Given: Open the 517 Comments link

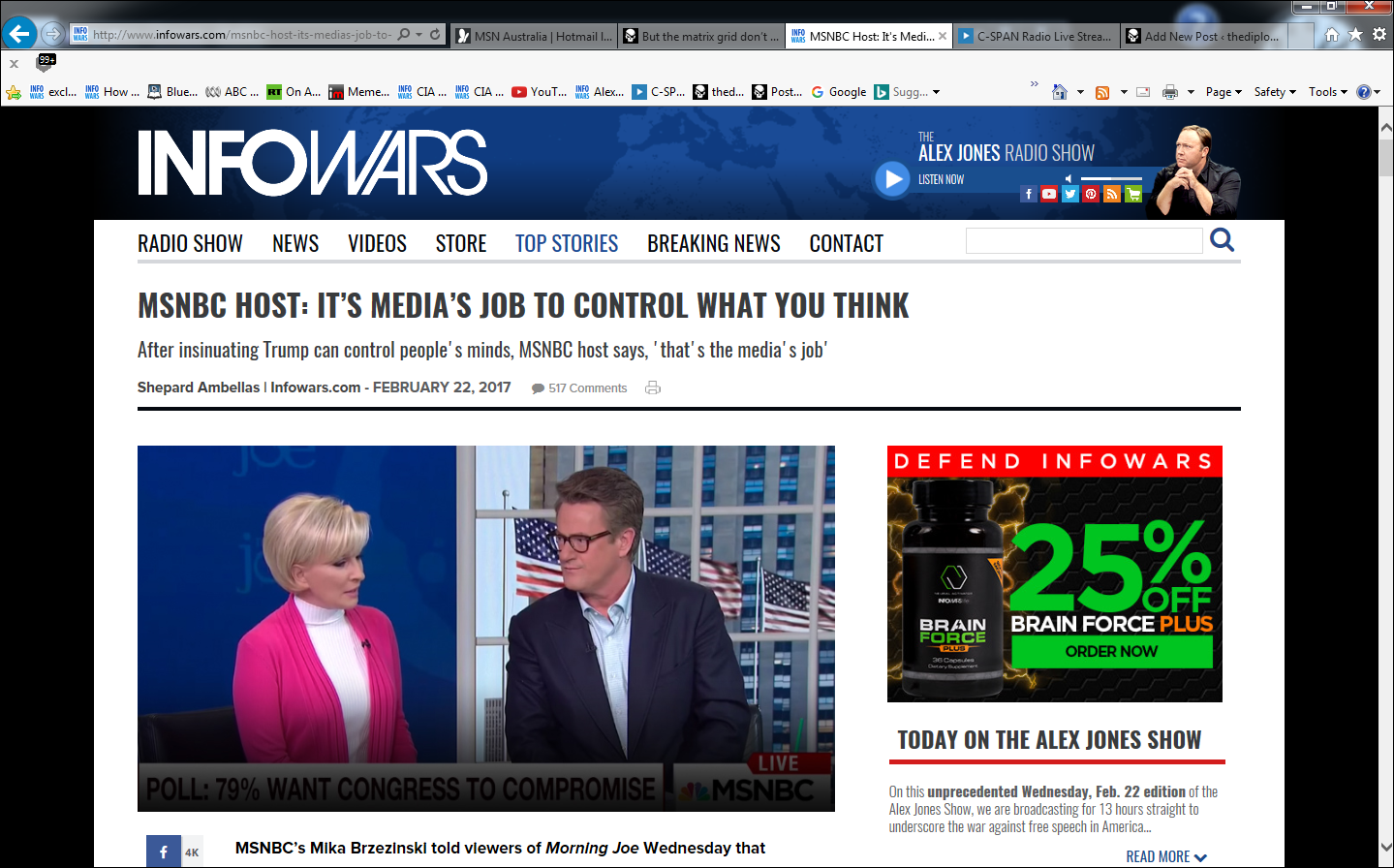Looking at the screenshot, I should click(x=587, y=388).
